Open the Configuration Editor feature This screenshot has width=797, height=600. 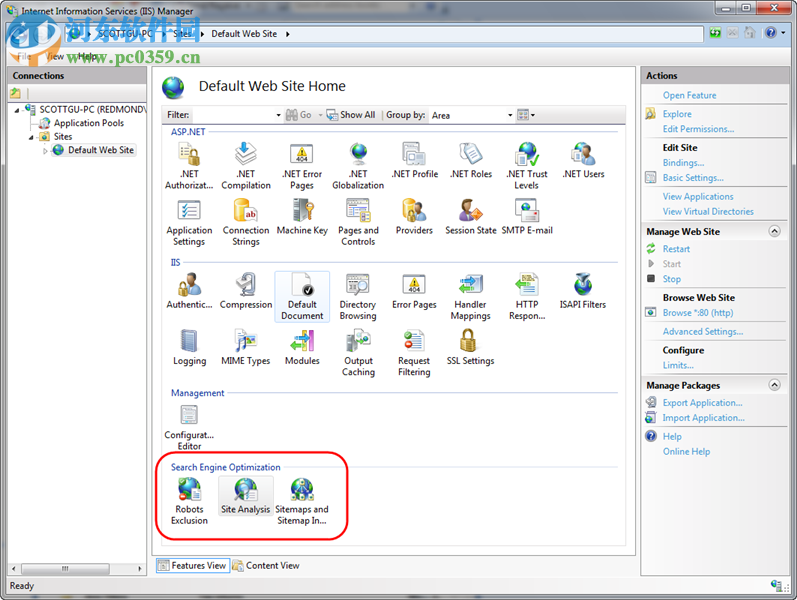(189, 427)
